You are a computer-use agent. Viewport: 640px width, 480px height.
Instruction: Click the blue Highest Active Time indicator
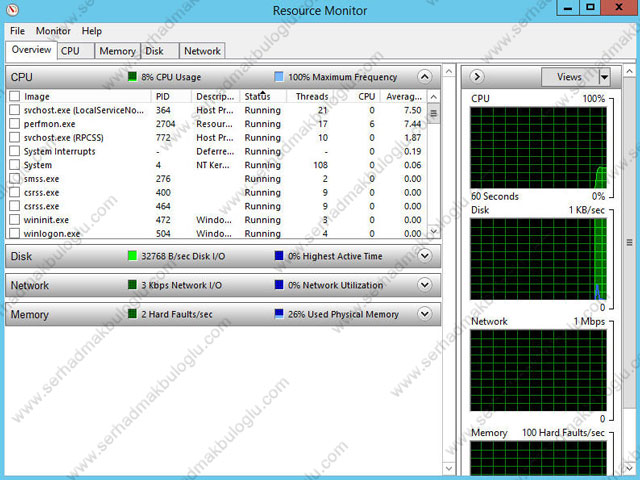click(x=279, y=256)
